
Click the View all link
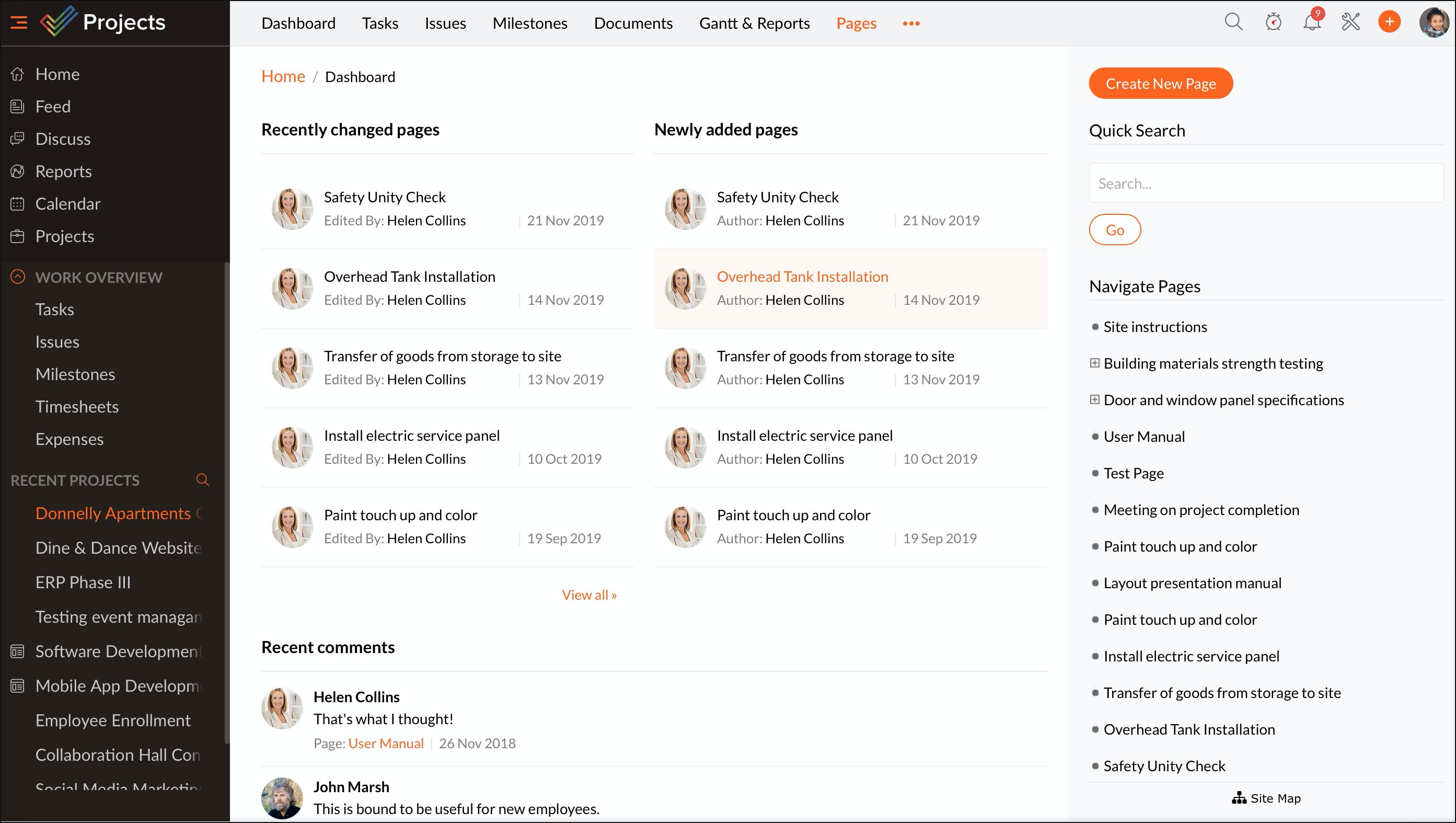pos(589,595)
